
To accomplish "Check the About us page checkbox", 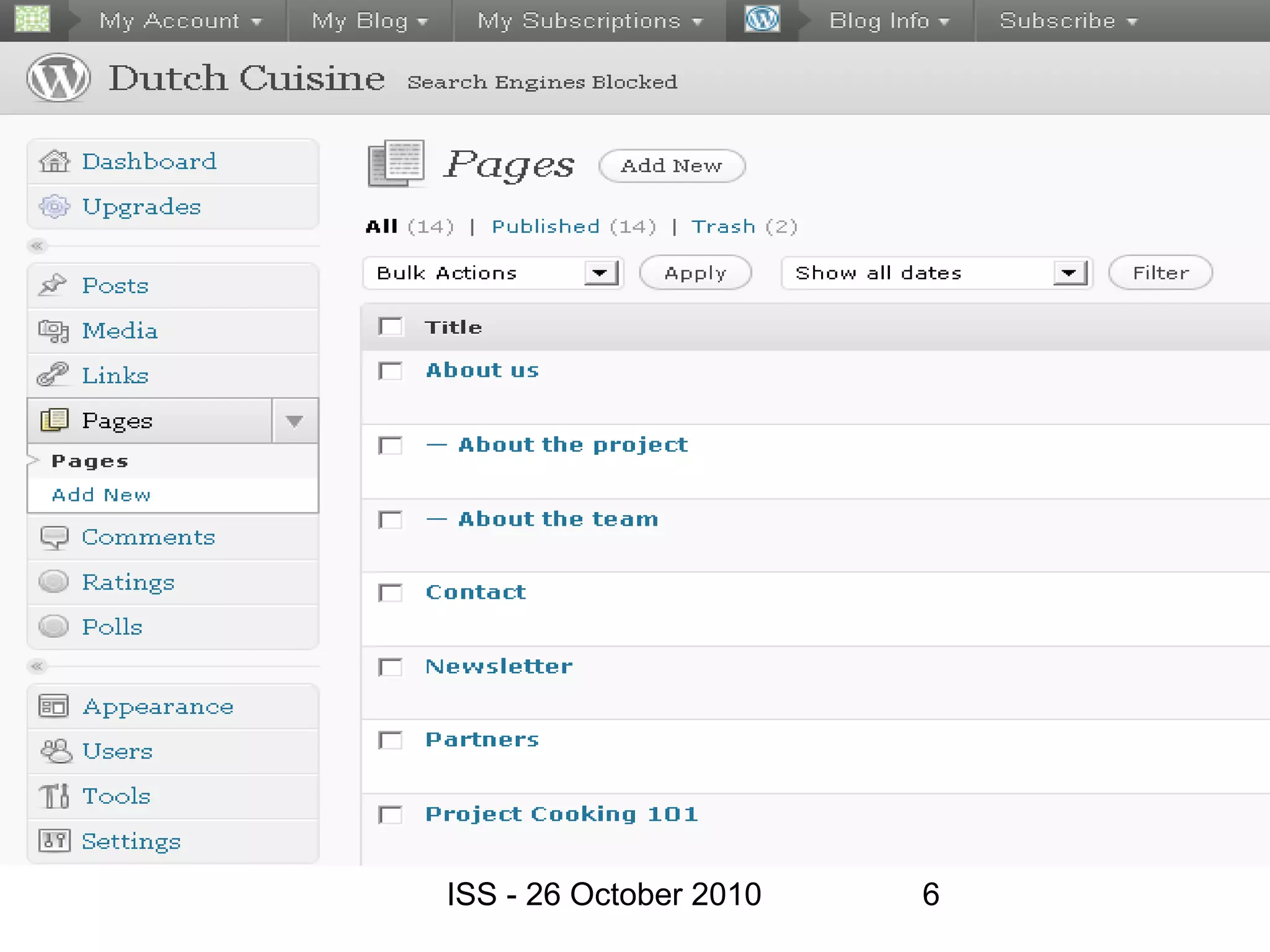I will pos(391,371).
